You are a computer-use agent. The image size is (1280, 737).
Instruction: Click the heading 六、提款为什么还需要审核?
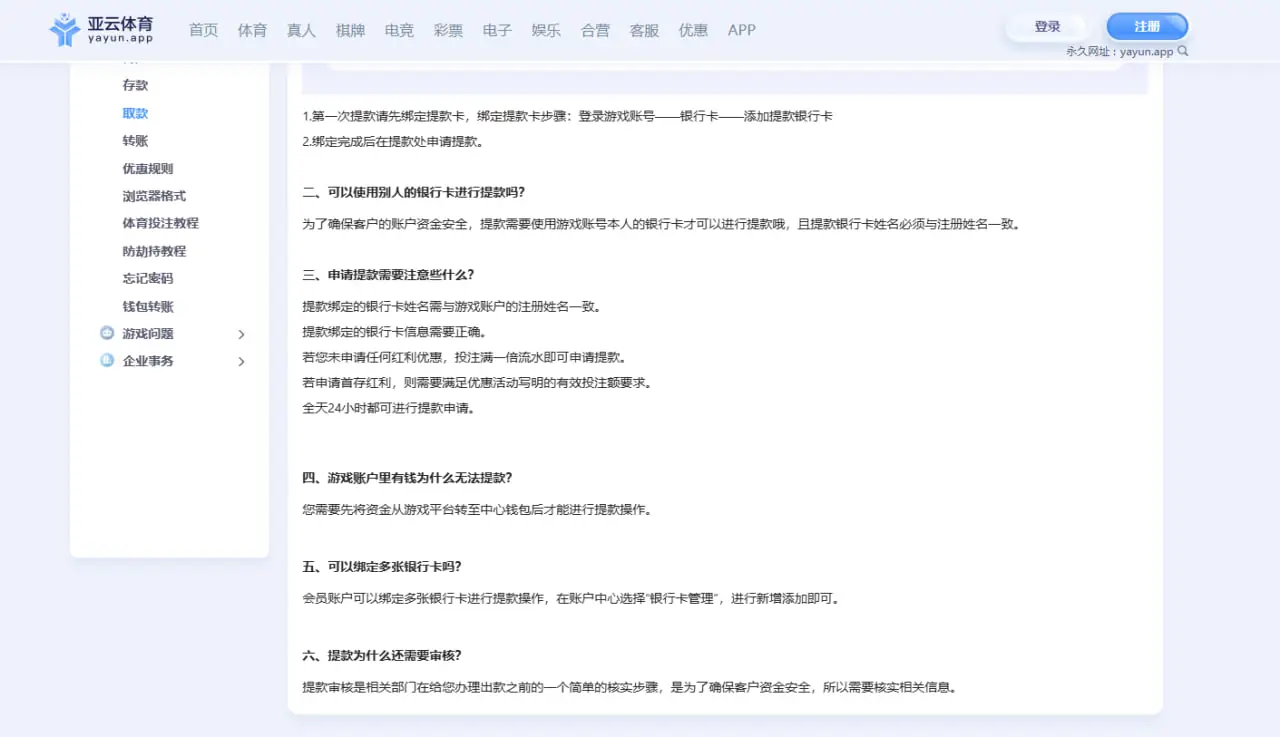click(382, 656)
